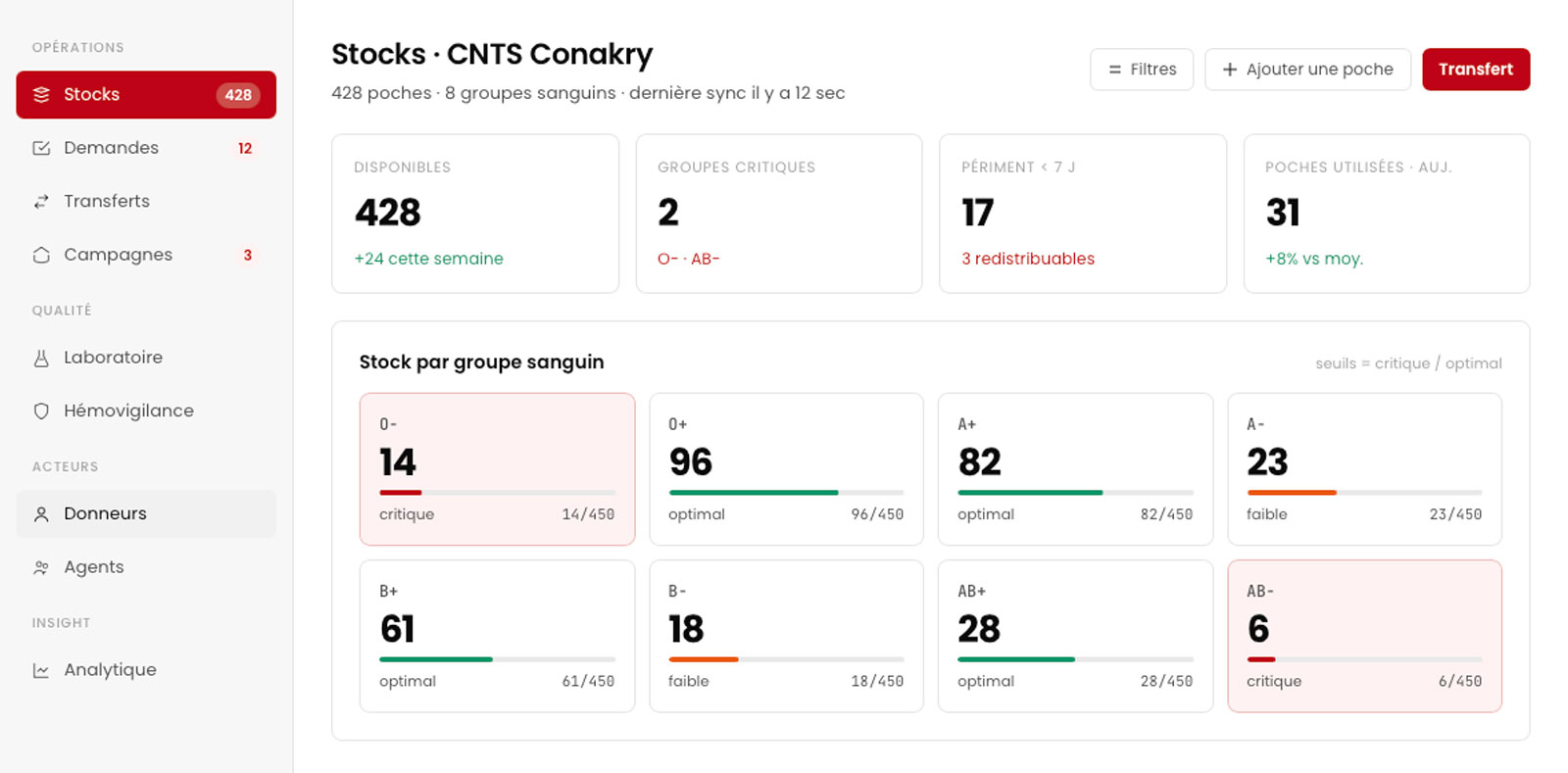1568x773 pixels.
Task: Click the Stocks layers icon in sidebar
Action: [x=41, y=95]
